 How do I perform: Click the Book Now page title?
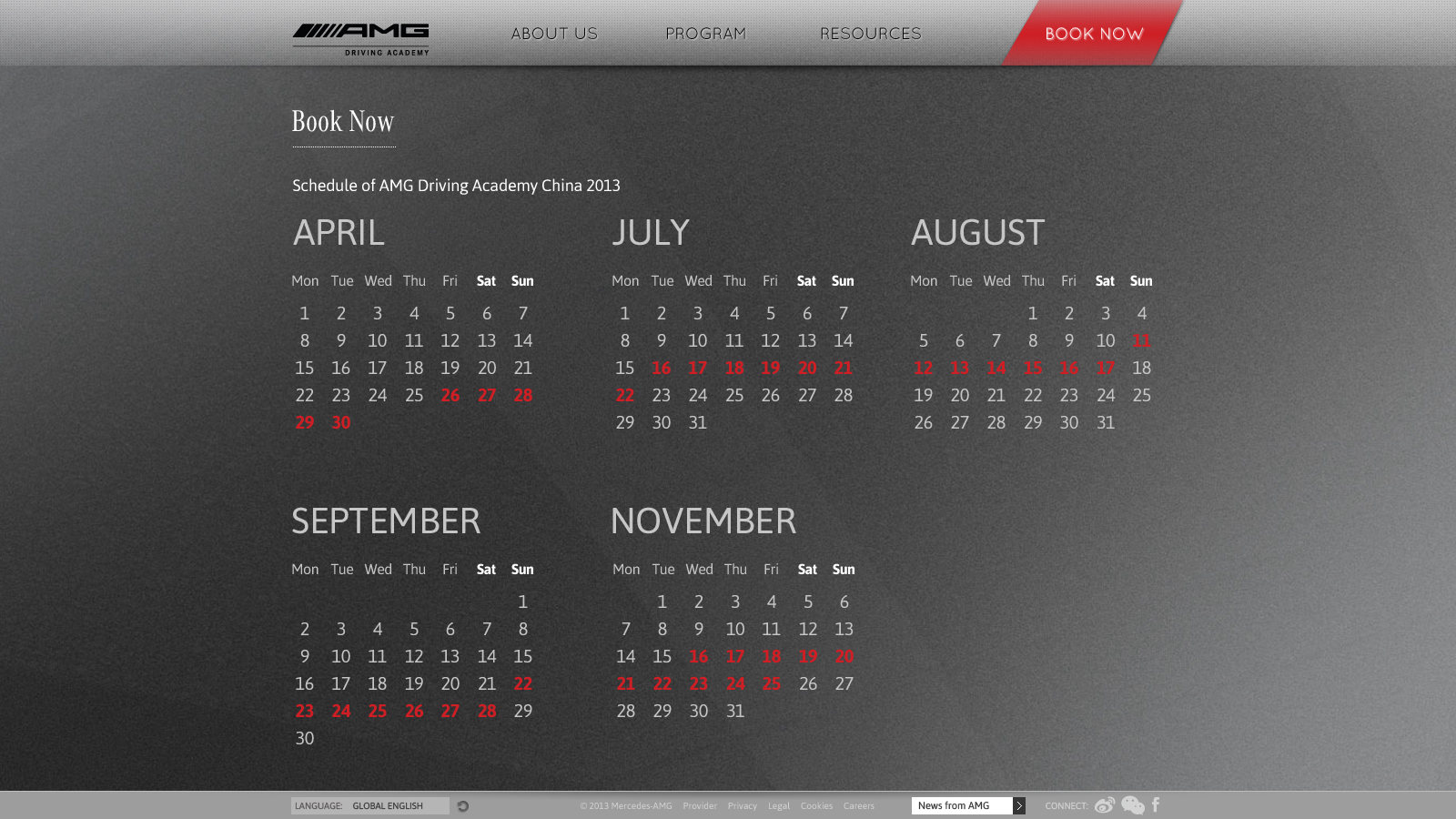pyautogui.click(x=343, y=122)
